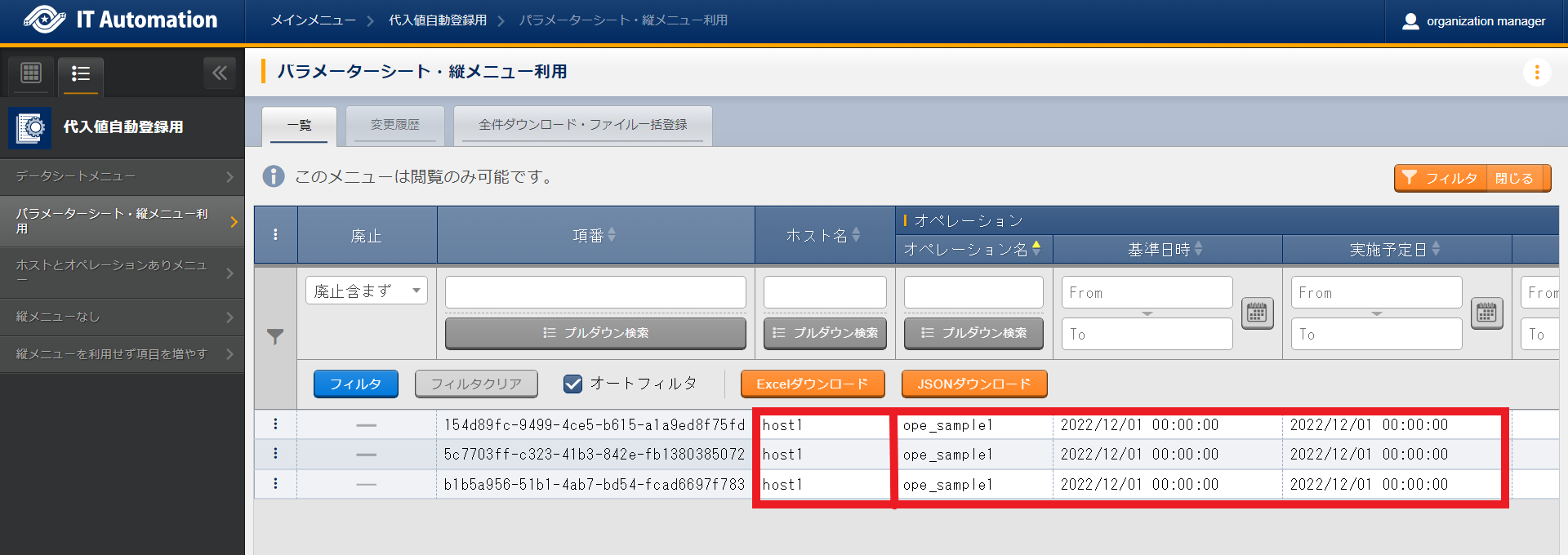Click the ホスト名 filter text field

coord(825,292)
